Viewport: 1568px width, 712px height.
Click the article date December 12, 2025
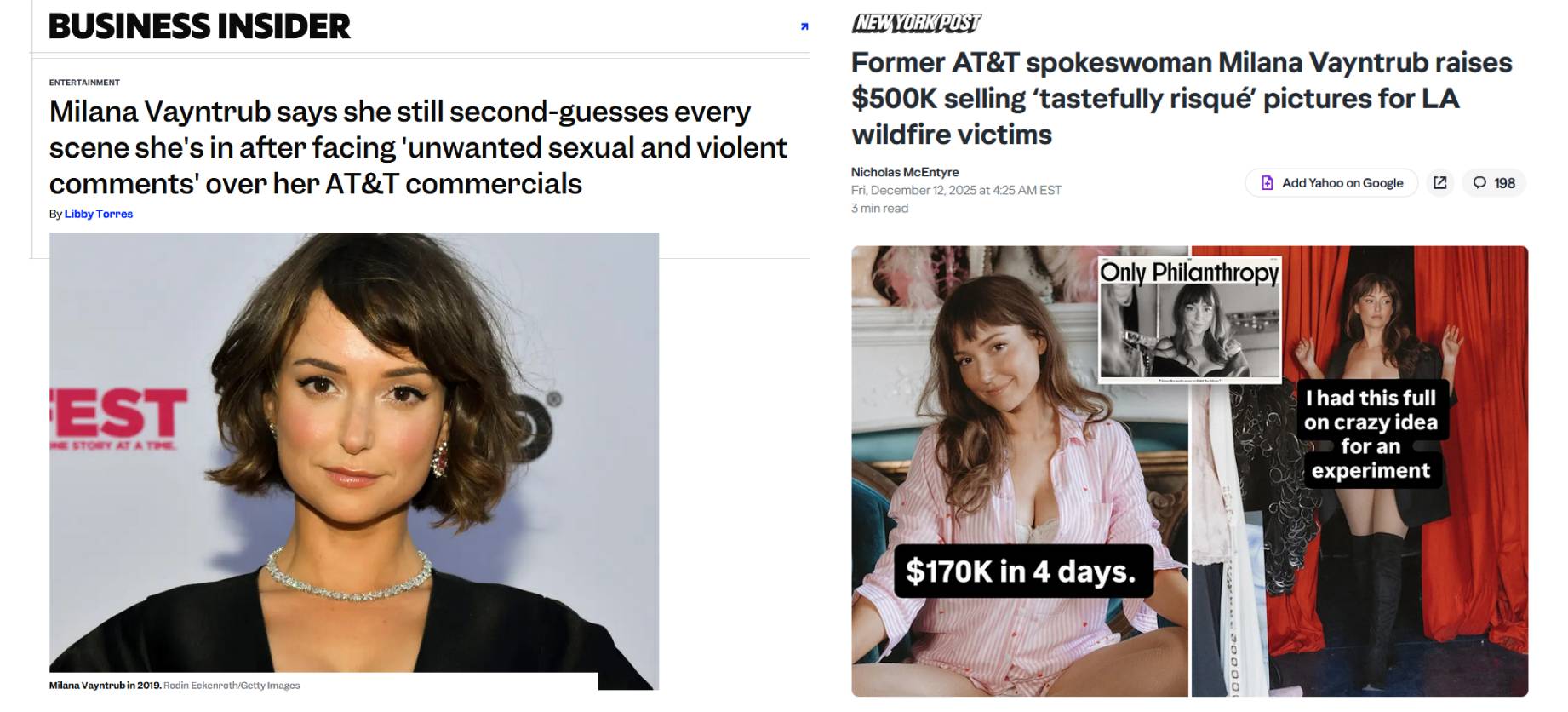click(956, 190)
